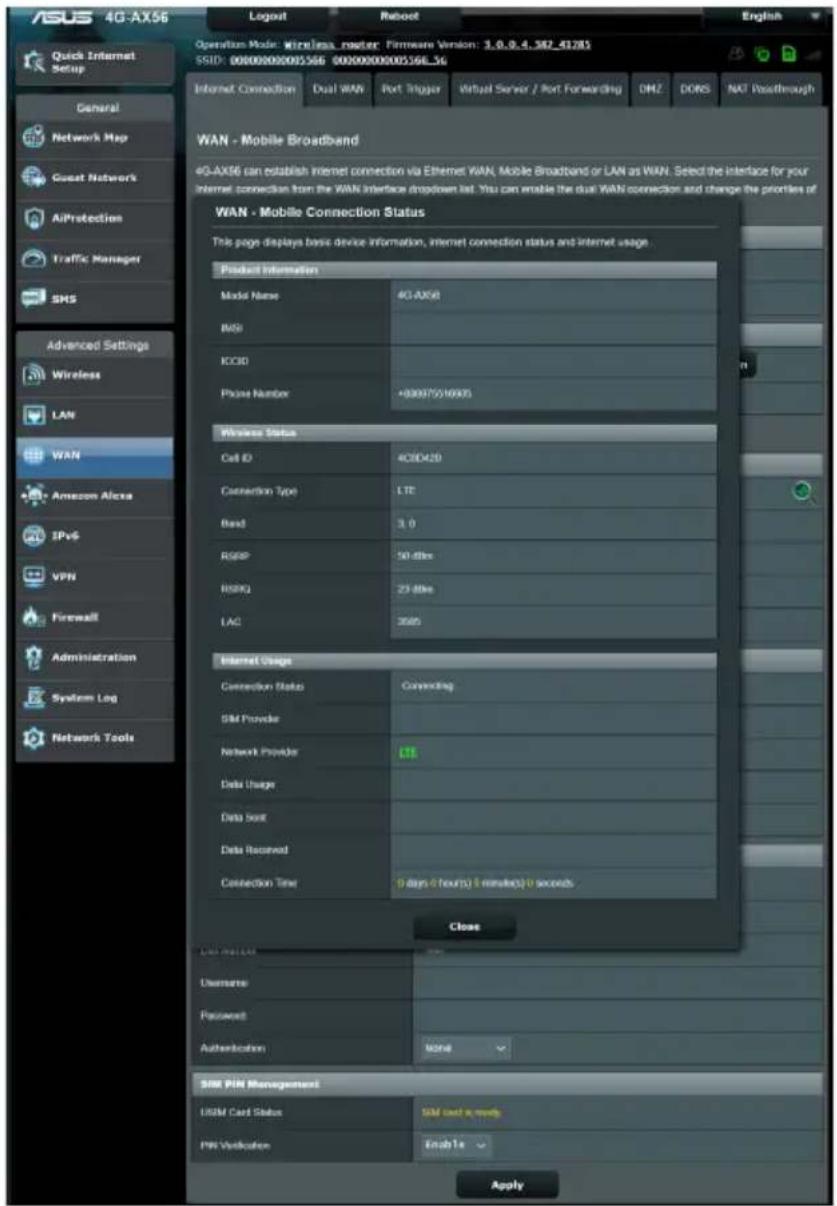Open the Network Map sidebar icon
This screenshot has width=837, height=1206.
click(31, 138)
